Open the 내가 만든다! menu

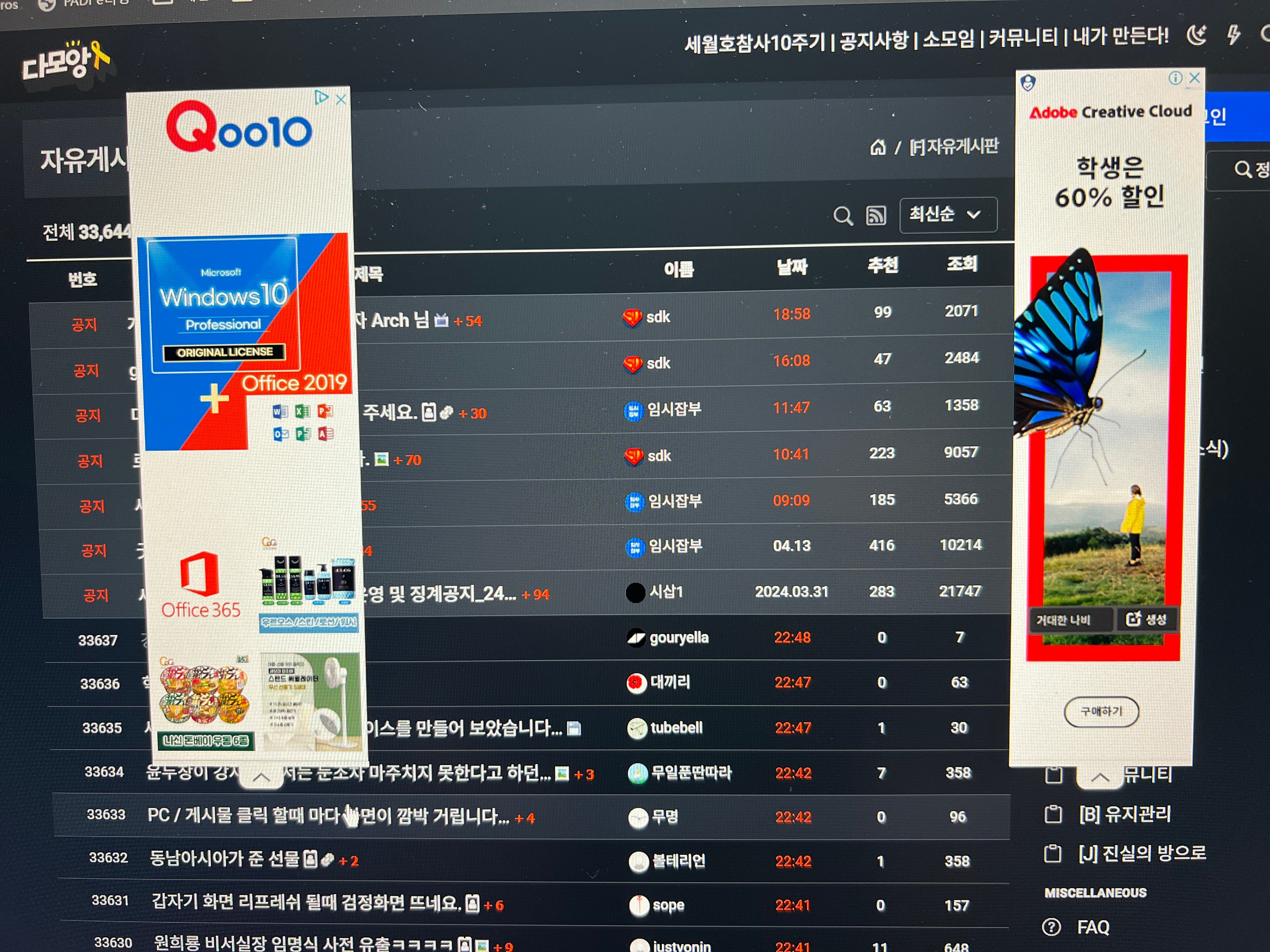tap(1120, 36)
